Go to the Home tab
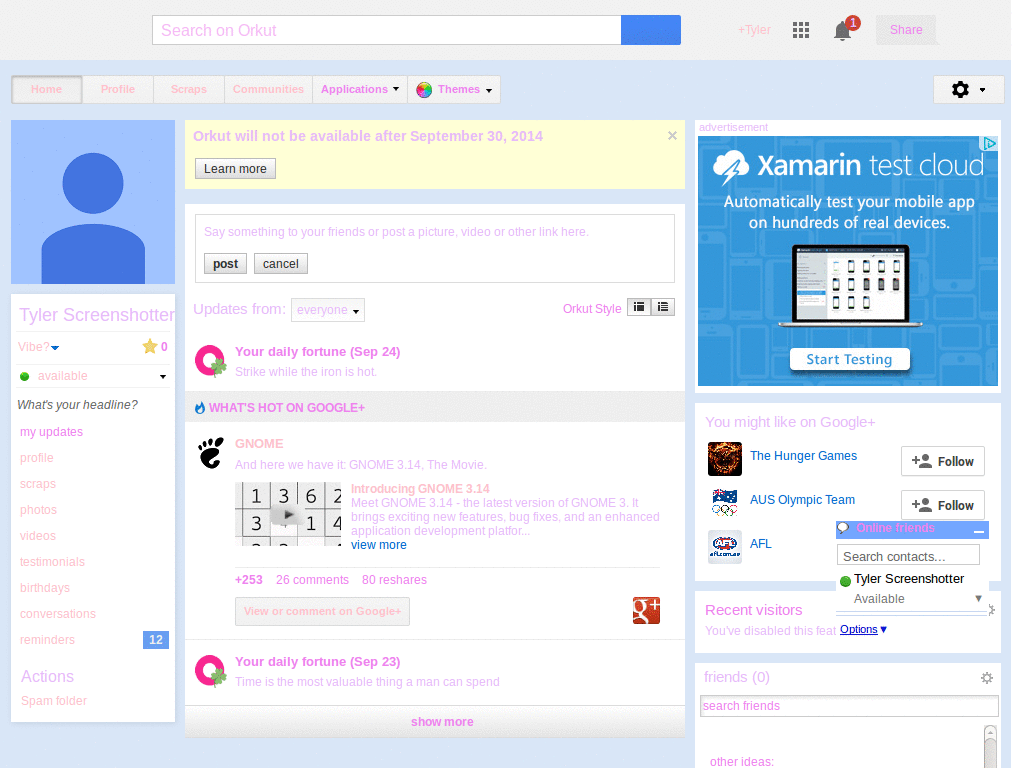 click(46, 89)
